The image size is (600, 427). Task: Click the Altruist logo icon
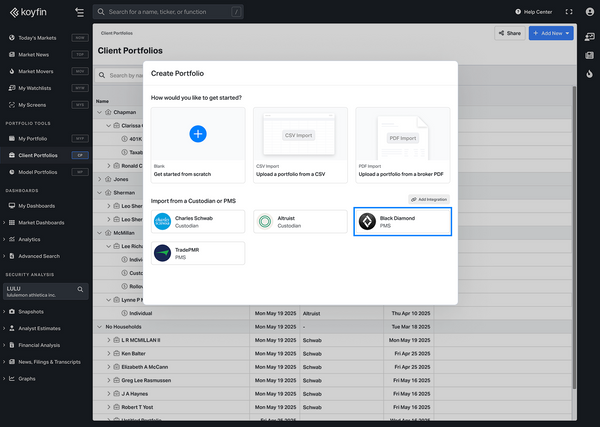click(265, 222)
